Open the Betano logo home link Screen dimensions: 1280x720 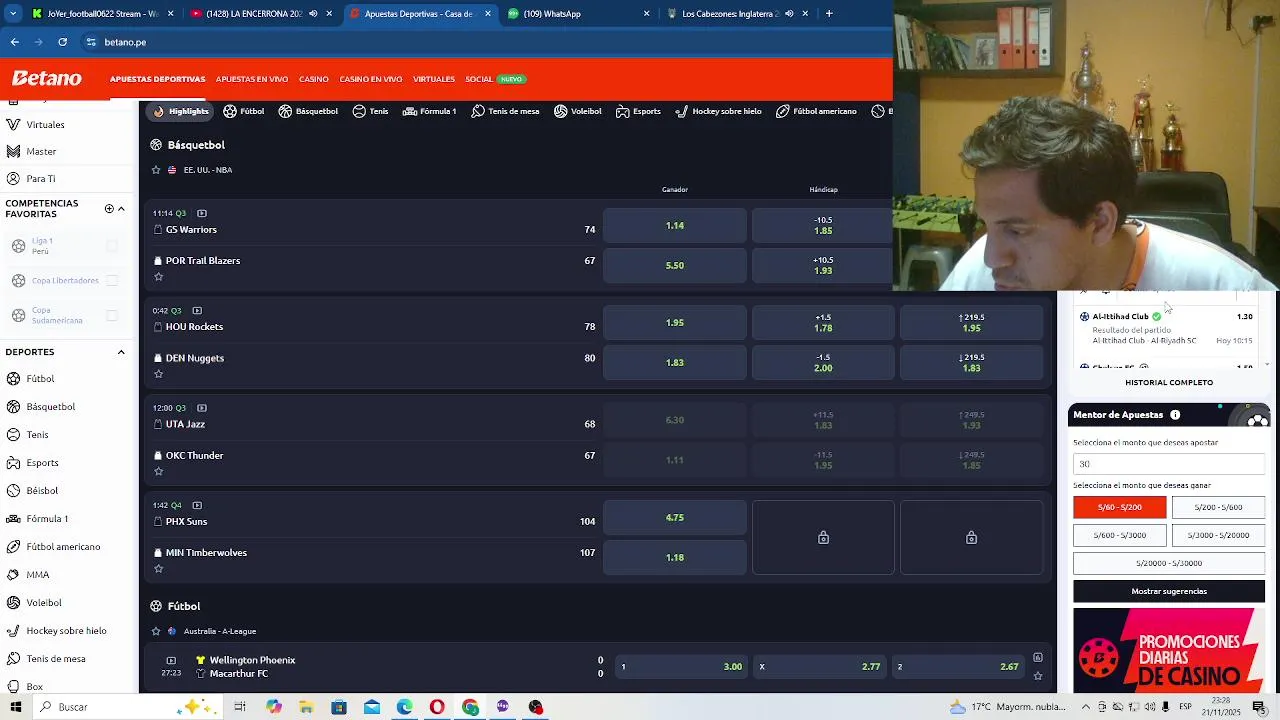pos(47,79)
